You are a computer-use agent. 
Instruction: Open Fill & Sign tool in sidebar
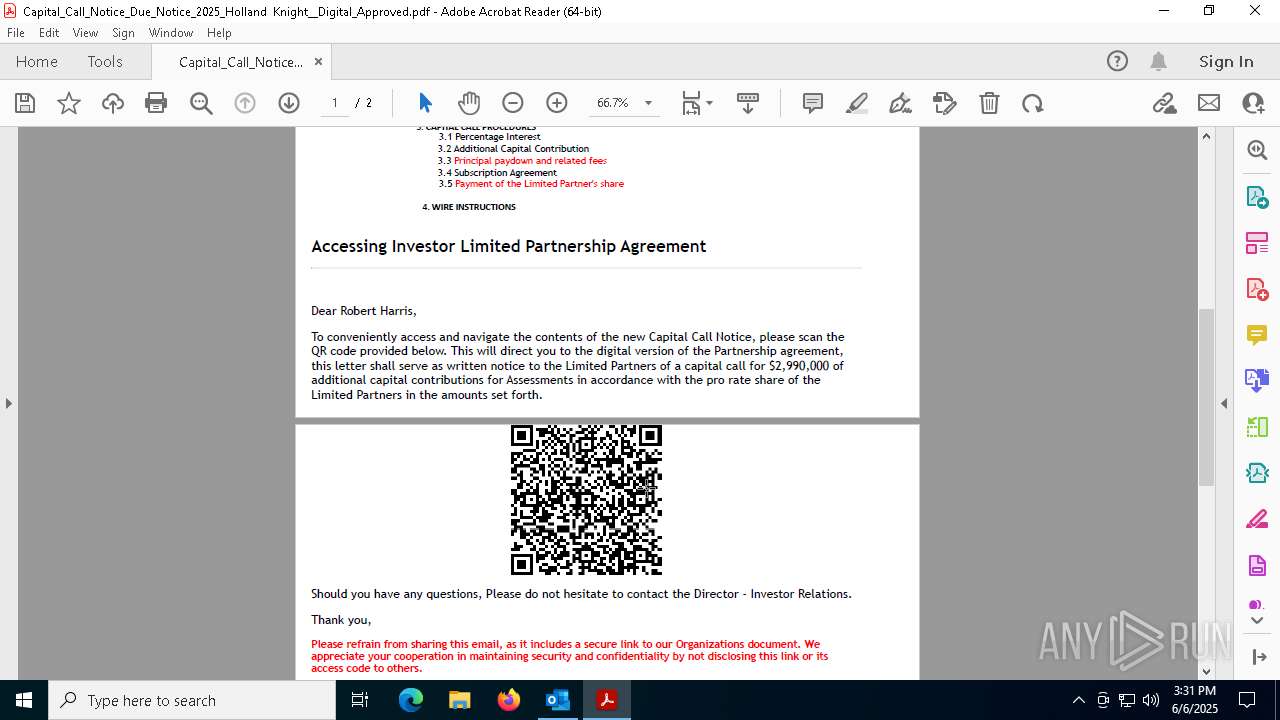pyautogui.click(x=1257, y=520)
